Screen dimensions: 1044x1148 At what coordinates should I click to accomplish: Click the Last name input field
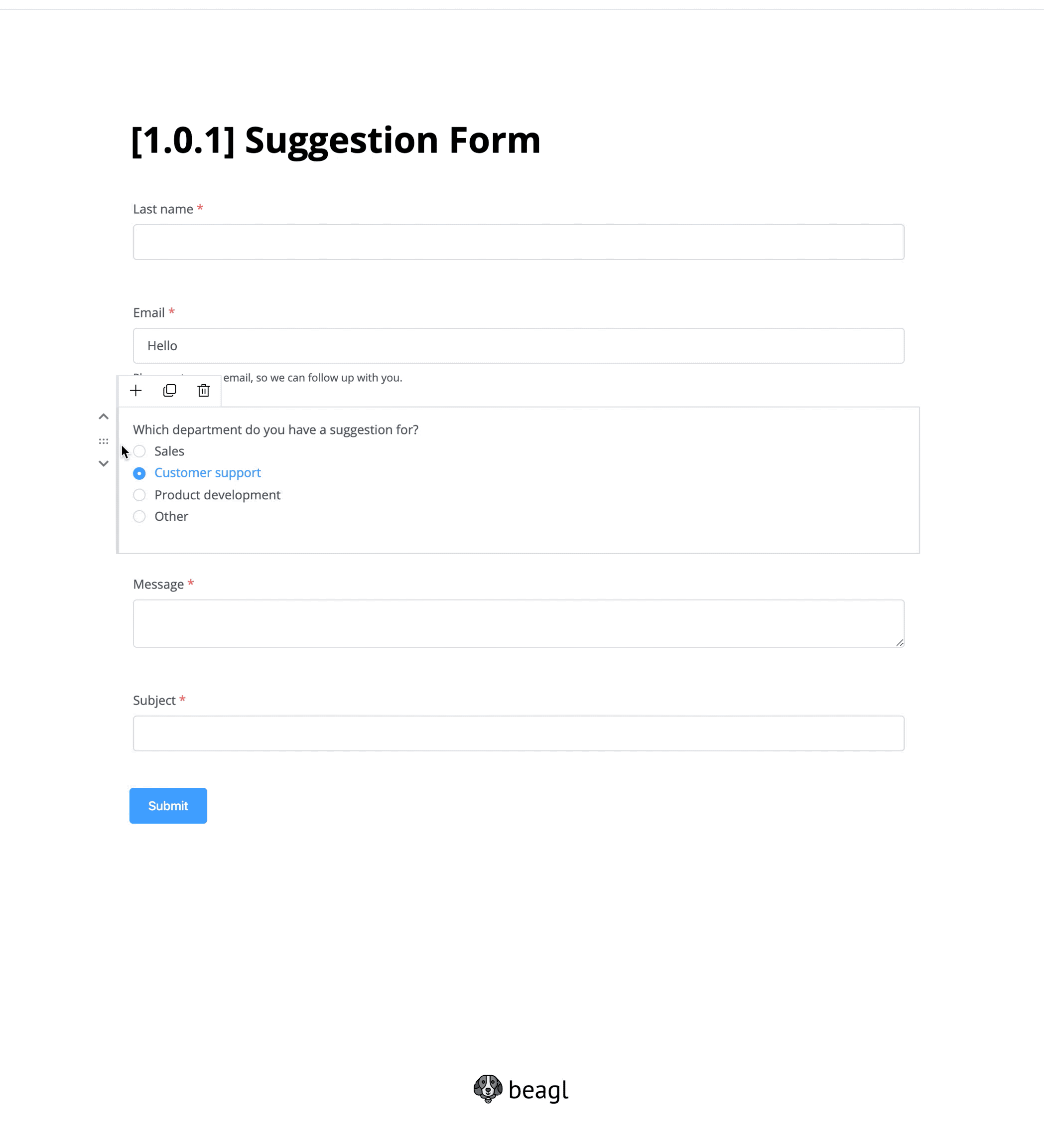pyautogui.click(x=518, y=241)
